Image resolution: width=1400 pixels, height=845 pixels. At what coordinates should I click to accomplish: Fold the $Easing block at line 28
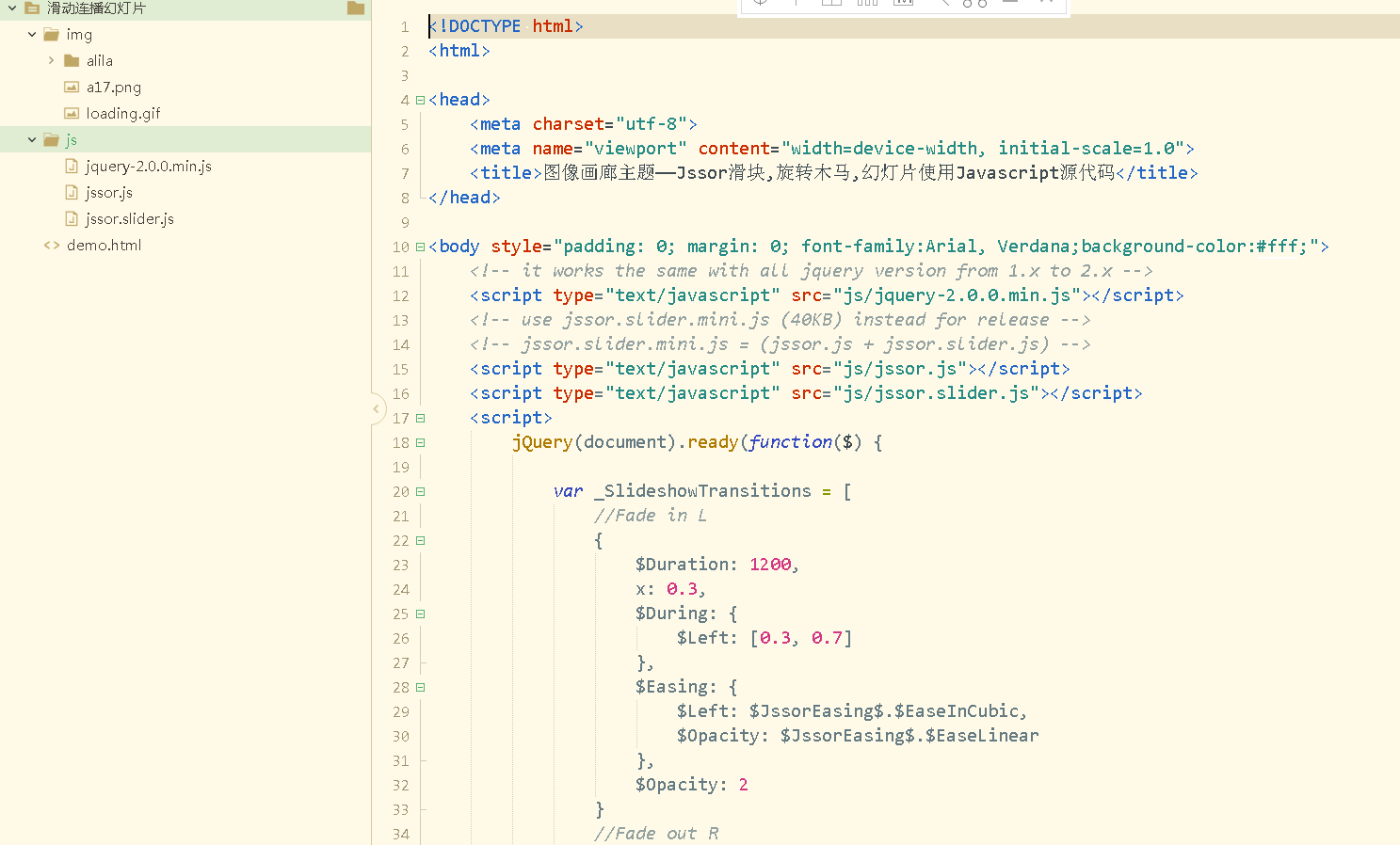(x=420, y=687)
